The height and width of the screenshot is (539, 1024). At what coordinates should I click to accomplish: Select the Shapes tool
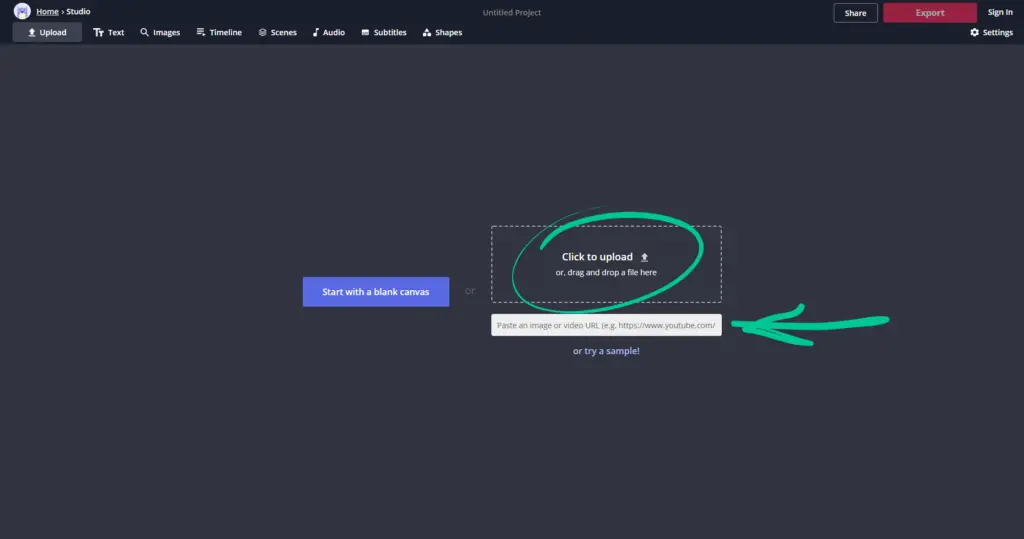tap(442, 33)
